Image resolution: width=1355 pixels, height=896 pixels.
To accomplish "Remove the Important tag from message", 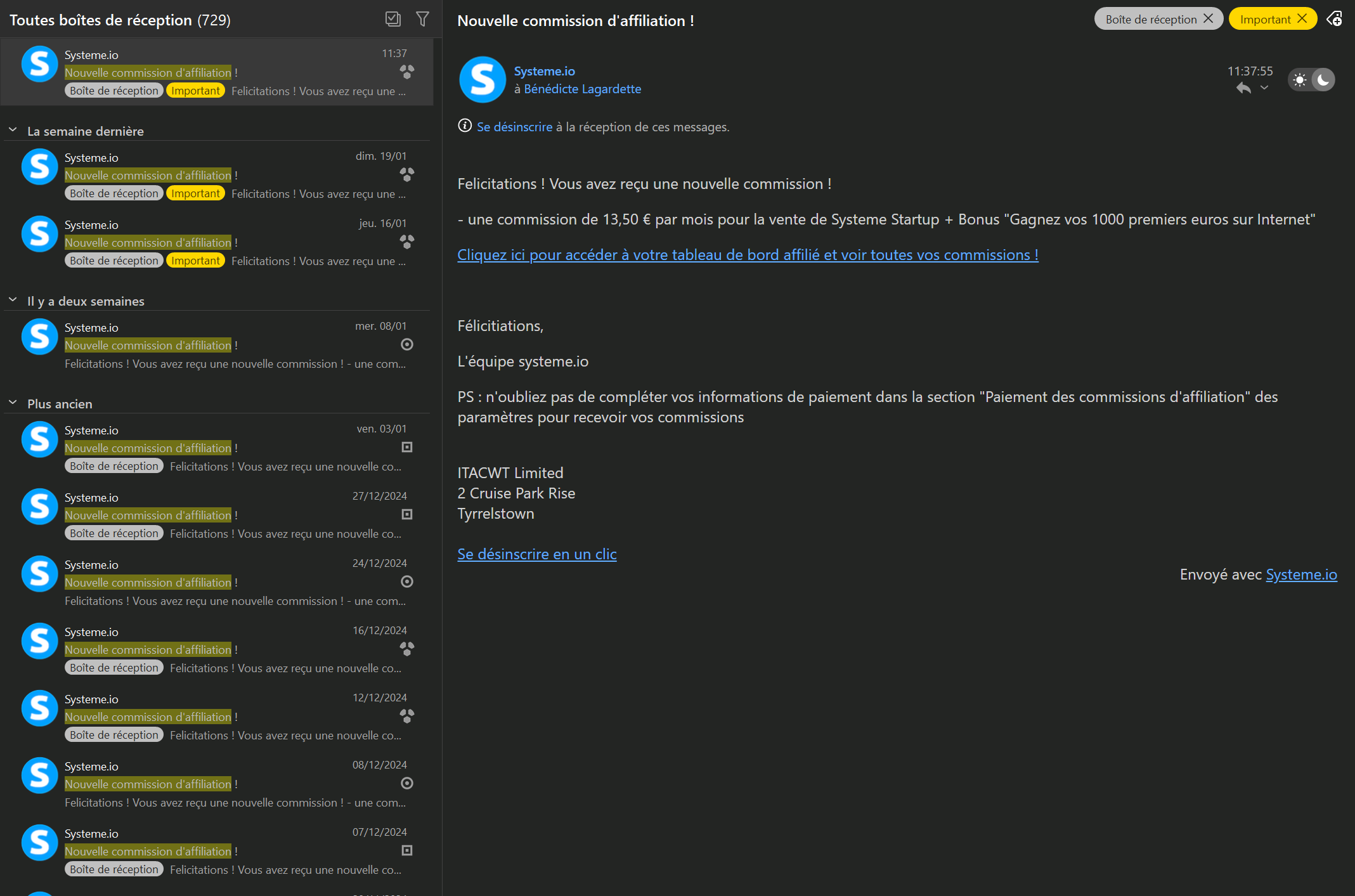I will 1302,19.
